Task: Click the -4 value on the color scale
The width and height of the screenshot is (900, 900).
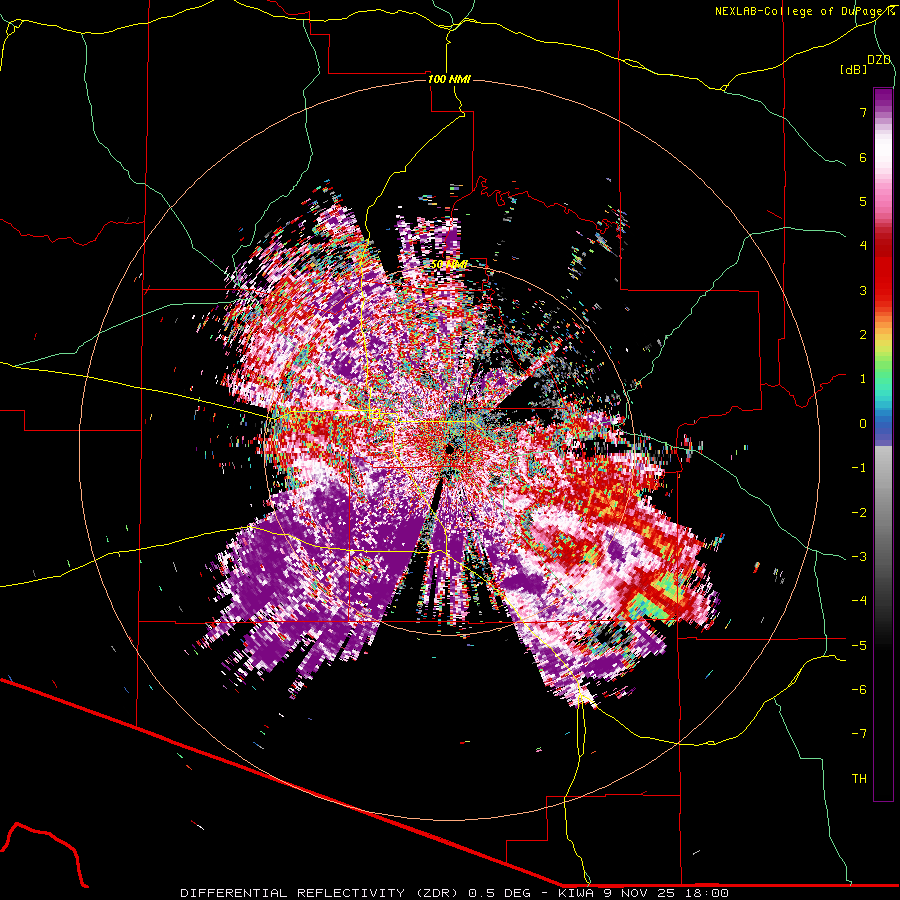Action: tap(859, 601)
